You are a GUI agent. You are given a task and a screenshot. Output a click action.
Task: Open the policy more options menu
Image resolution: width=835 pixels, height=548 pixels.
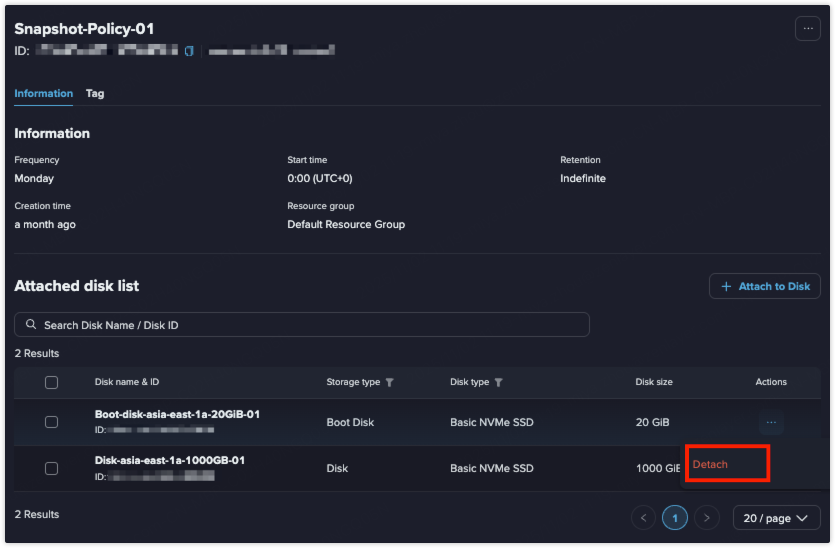coord(807,29)
